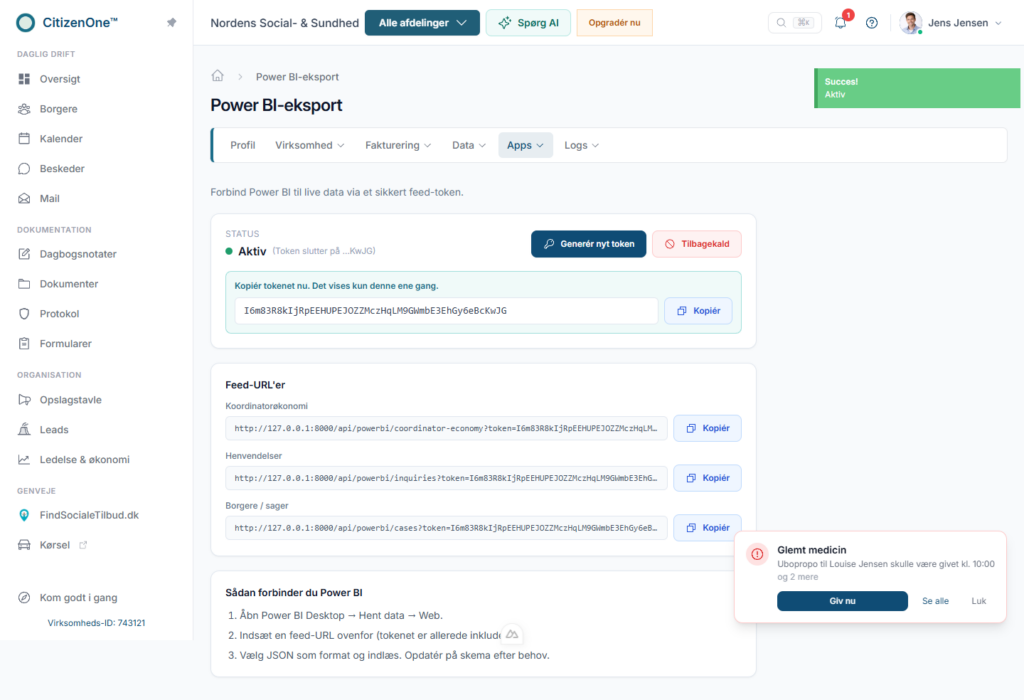Click Se alle in the notification
The image size is (1024, 700).
tap(935, 601)
